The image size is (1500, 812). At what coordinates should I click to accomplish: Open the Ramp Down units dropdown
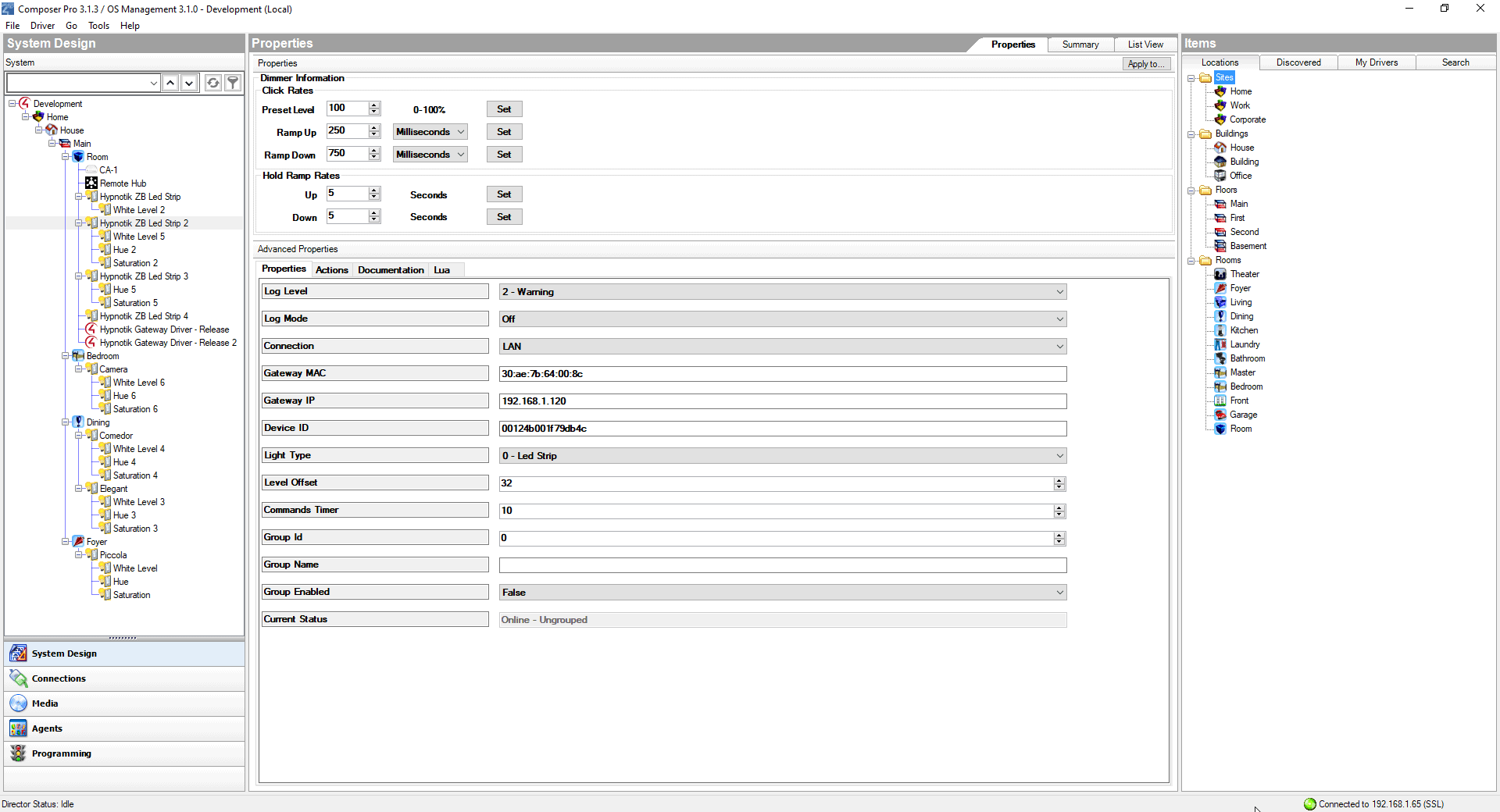click(x=430, y=155)
